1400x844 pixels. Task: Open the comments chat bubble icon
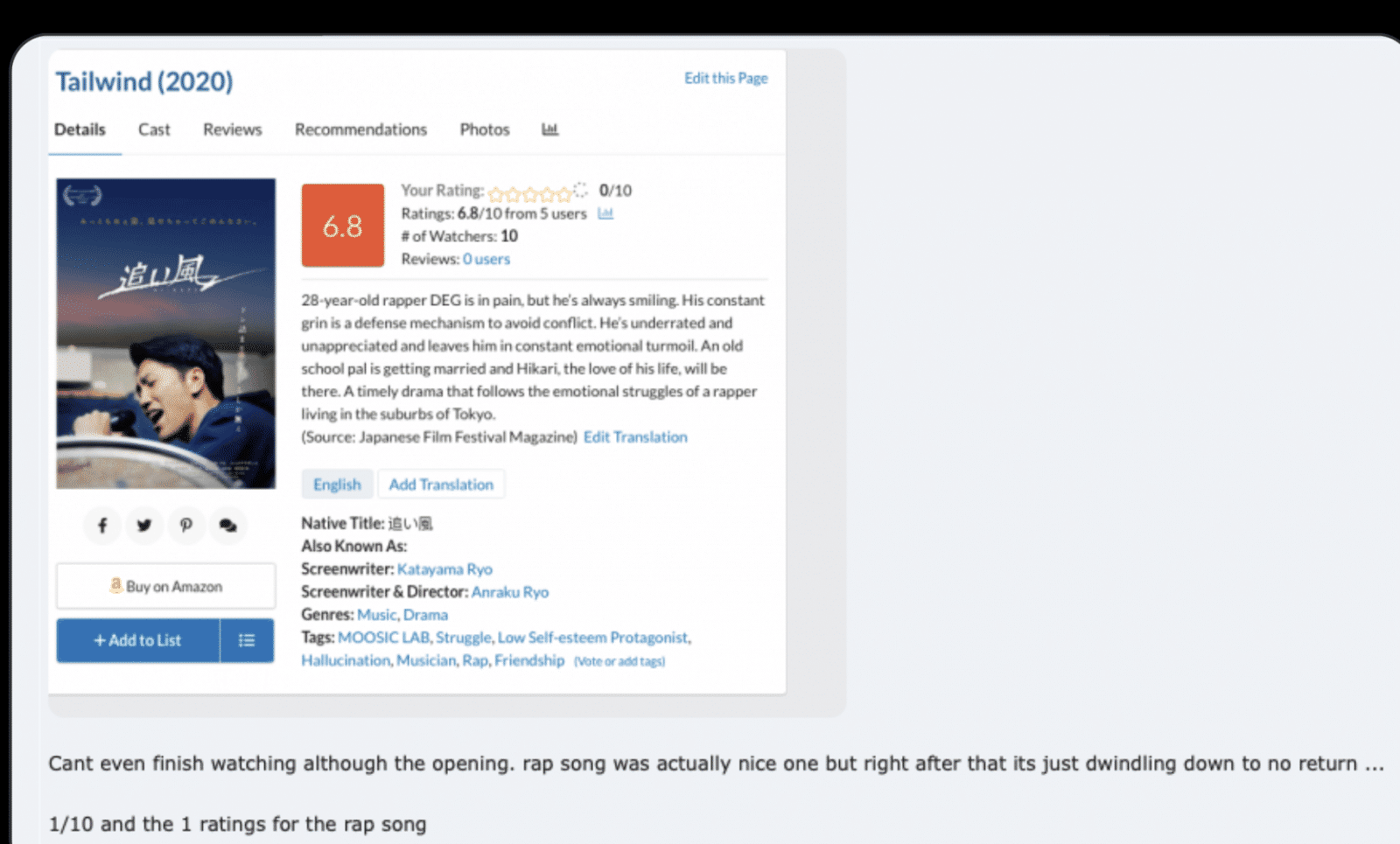pyautogui.click(x=228, y=526)
